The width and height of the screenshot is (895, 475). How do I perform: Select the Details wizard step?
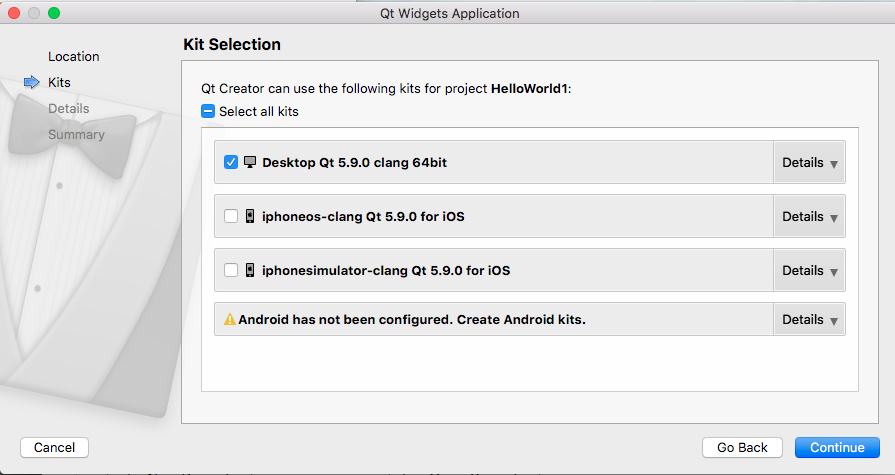pos(68,108)
